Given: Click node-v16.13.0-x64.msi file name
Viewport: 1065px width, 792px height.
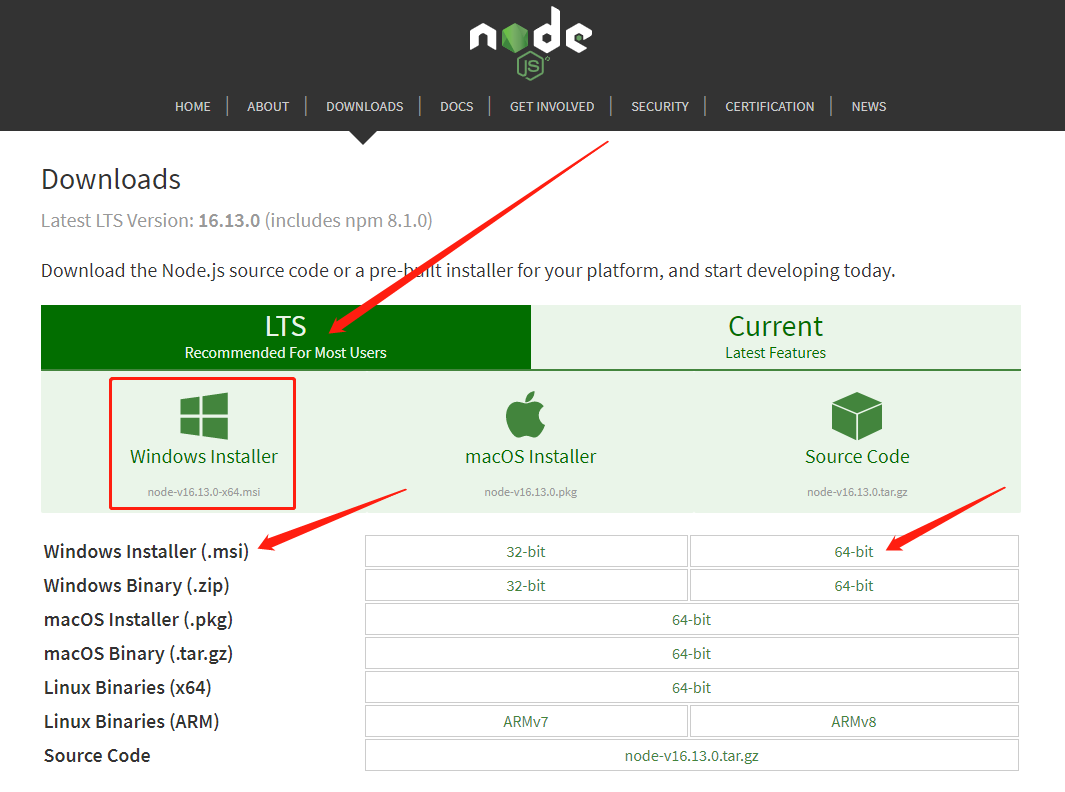Looking at the screenshot, I should pos(204,492).
